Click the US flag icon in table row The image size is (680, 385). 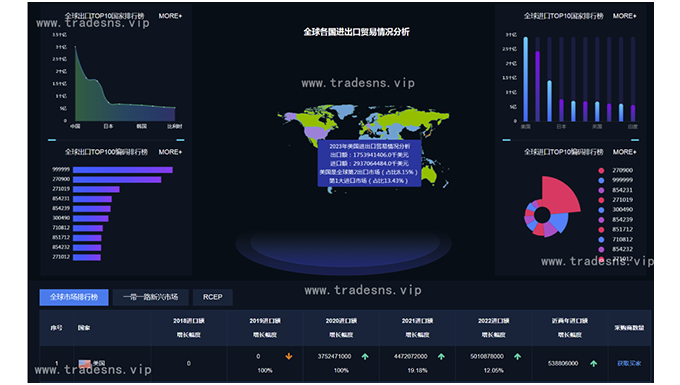point(85,363)
